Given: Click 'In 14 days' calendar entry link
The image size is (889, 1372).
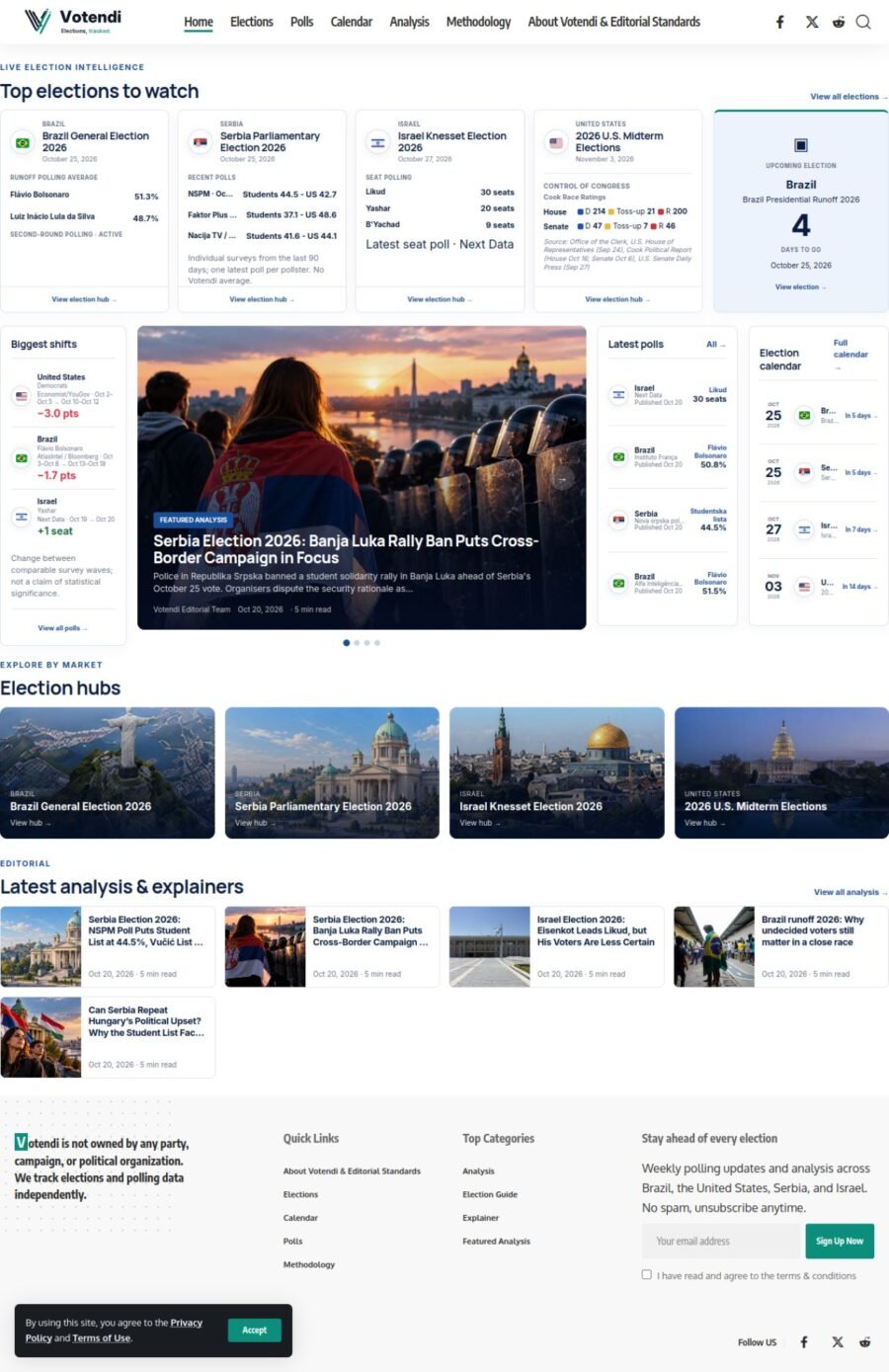Looking at the screenshot, I should tap(859, 587).
